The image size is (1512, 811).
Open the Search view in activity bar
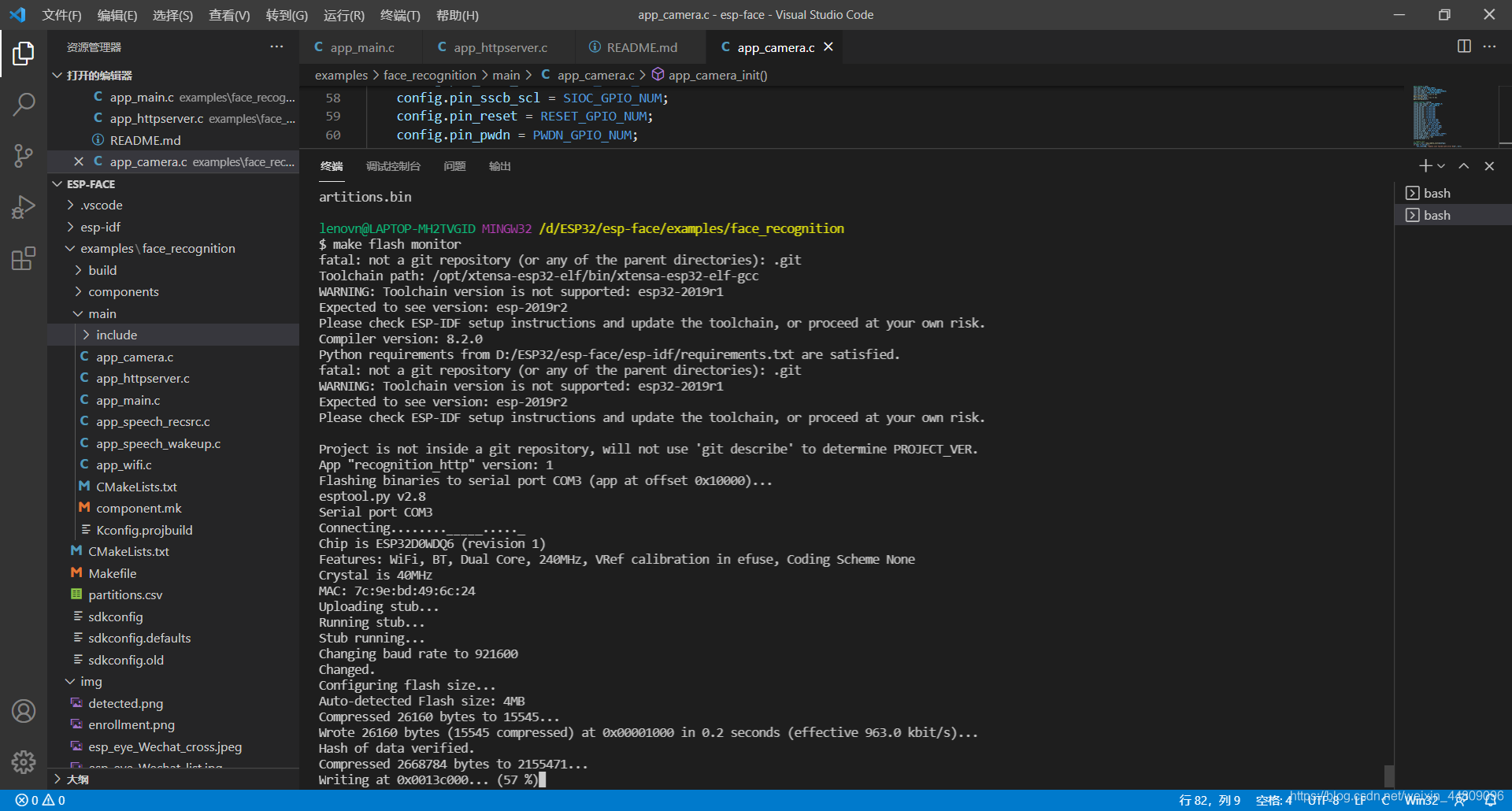pos(24,104)
